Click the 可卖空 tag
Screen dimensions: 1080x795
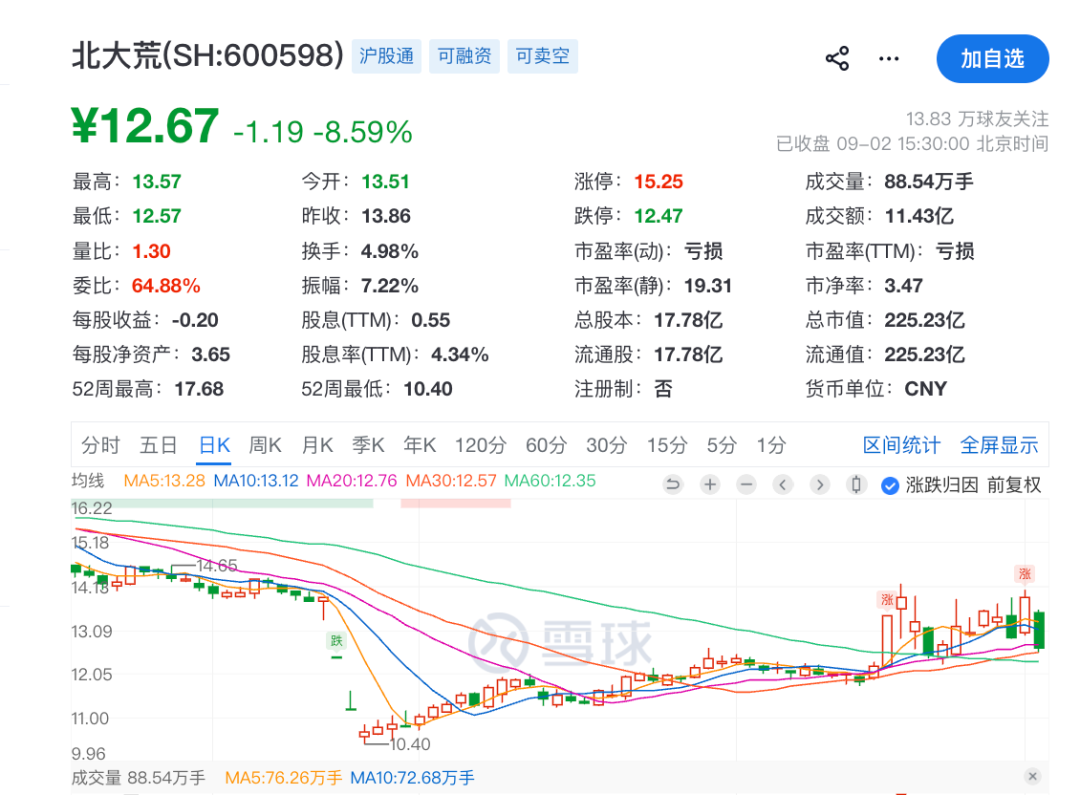pyautogui.click(x=543, y=56)
